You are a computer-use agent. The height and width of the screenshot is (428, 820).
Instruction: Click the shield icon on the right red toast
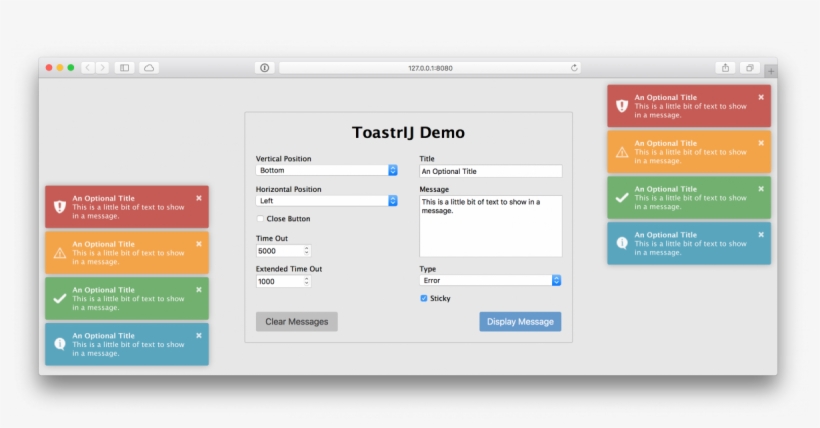(622, 106)
